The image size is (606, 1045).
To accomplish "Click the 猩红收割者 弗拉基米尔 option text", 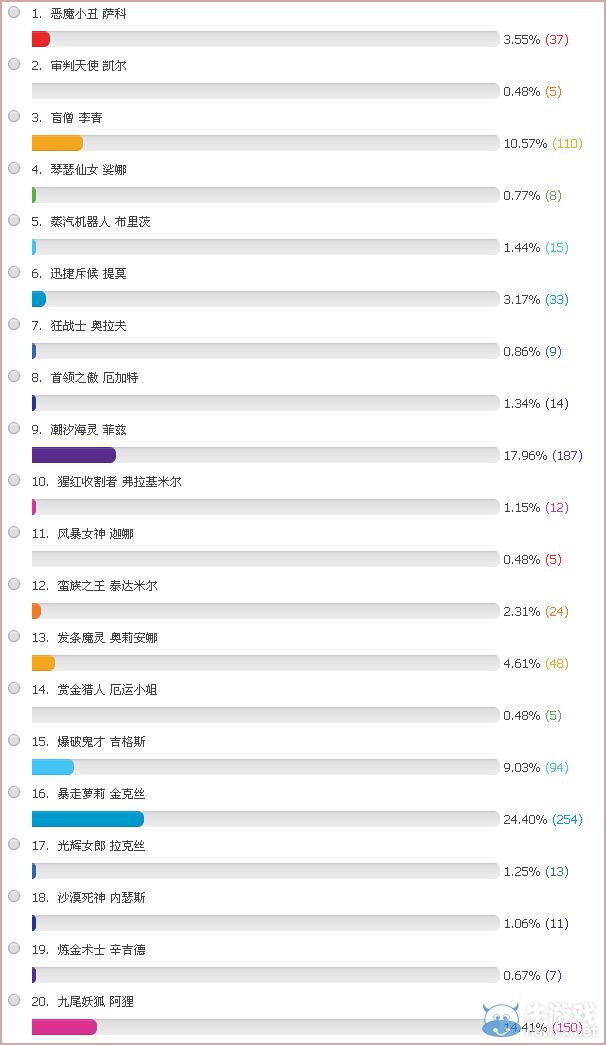I will pos(116,482).
